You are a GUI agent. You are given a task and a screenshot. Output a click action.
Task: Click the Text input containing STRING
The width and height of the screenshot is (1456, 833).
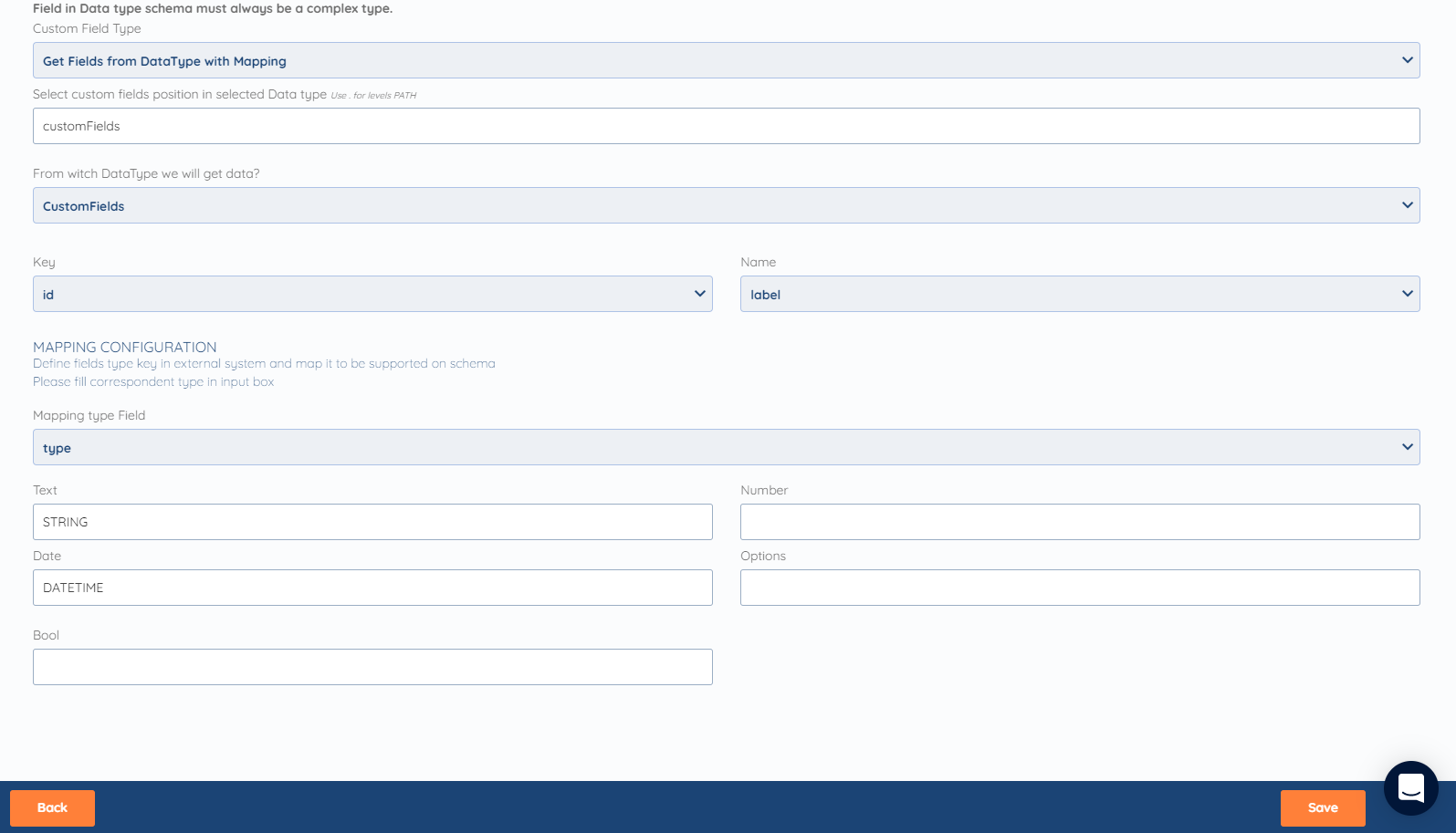[372, 522]
